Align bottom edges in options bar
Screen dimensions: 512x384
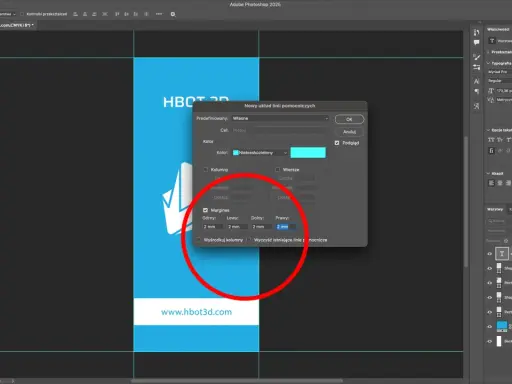(x=136, y=14)
